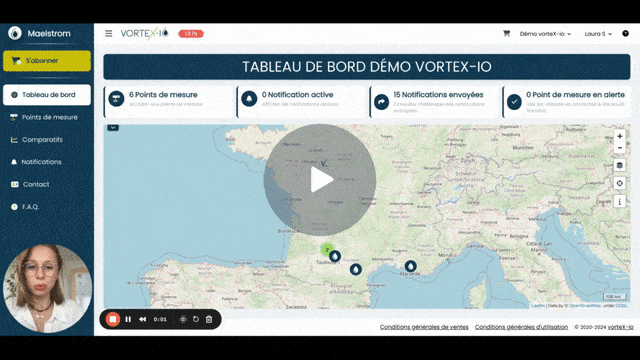This screenshot has height=360, width=640.
Task: Click the rewind recording button
Action: click(142, 319)
